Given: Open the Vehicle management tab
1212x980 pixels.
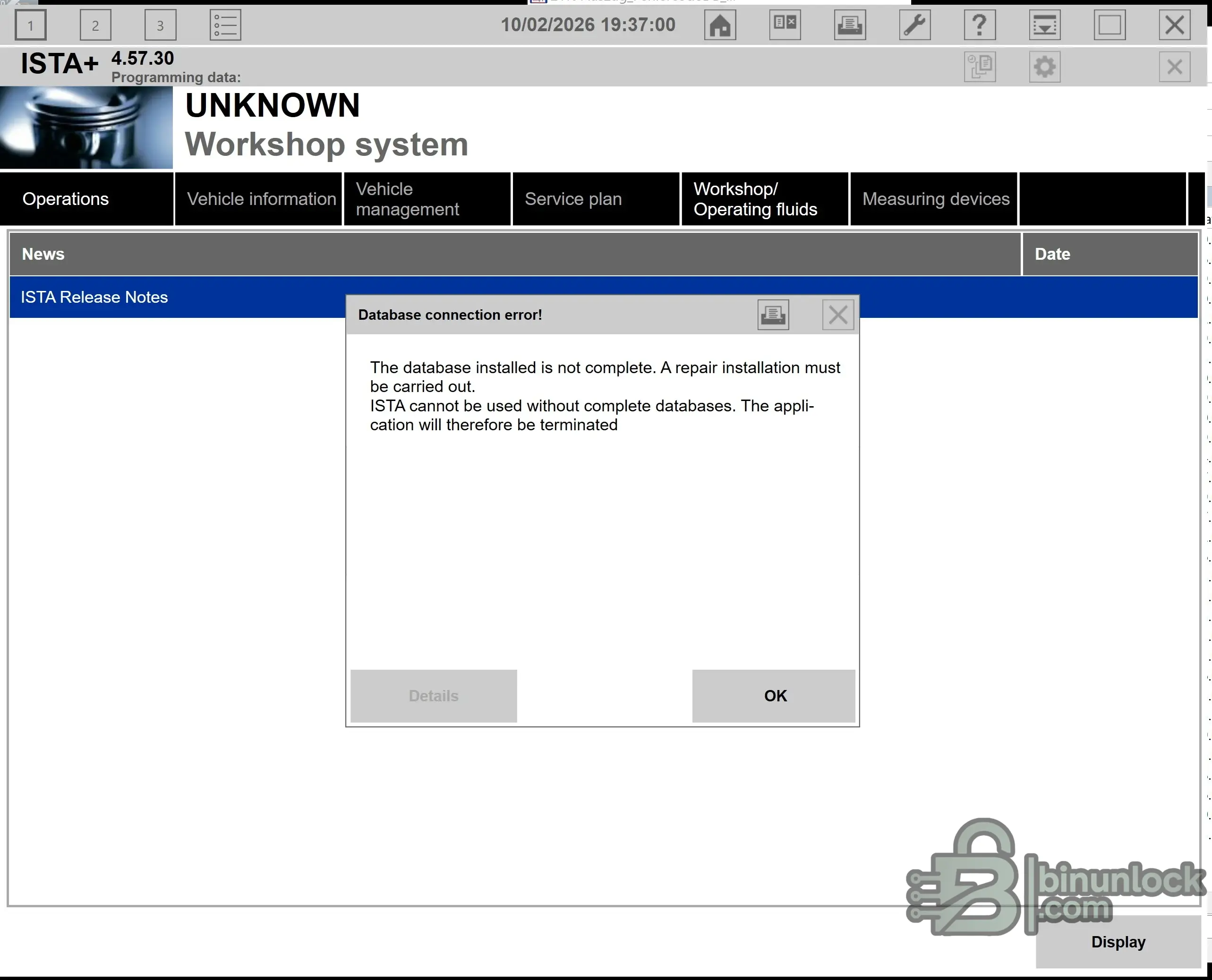Looking at the screenshot, I should coord(427,199).
